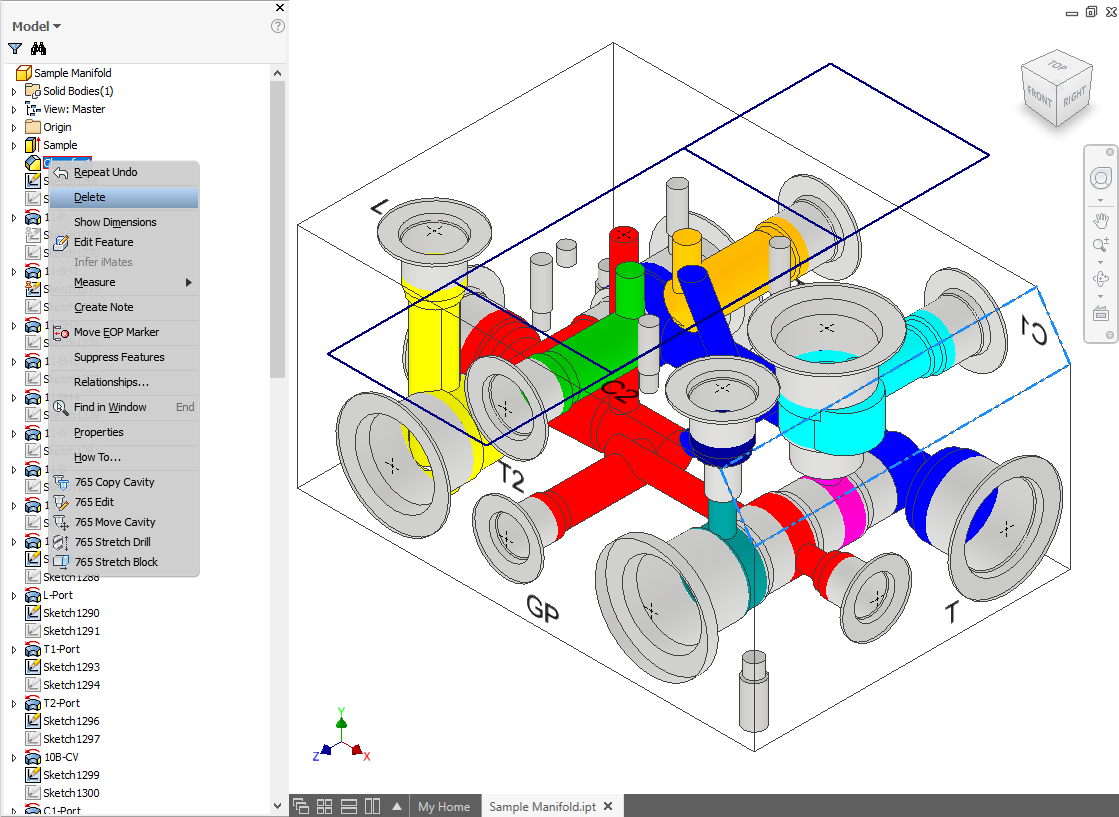Choose Delete from the context menu
1119x817 pixels.
pos(90,197)
